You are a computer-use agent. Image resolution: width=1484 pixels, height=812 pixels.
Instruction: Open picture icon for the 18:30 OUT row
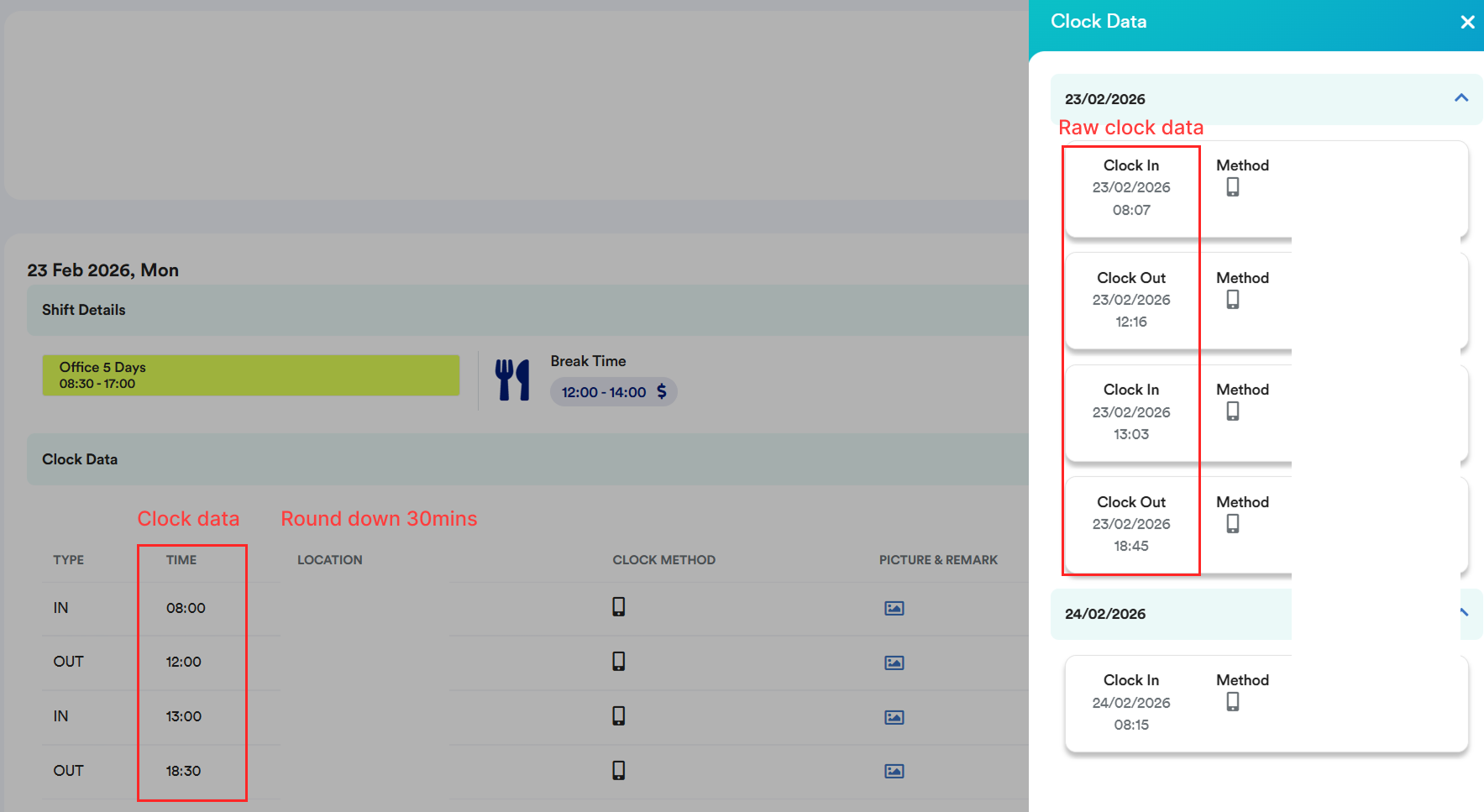894,771
